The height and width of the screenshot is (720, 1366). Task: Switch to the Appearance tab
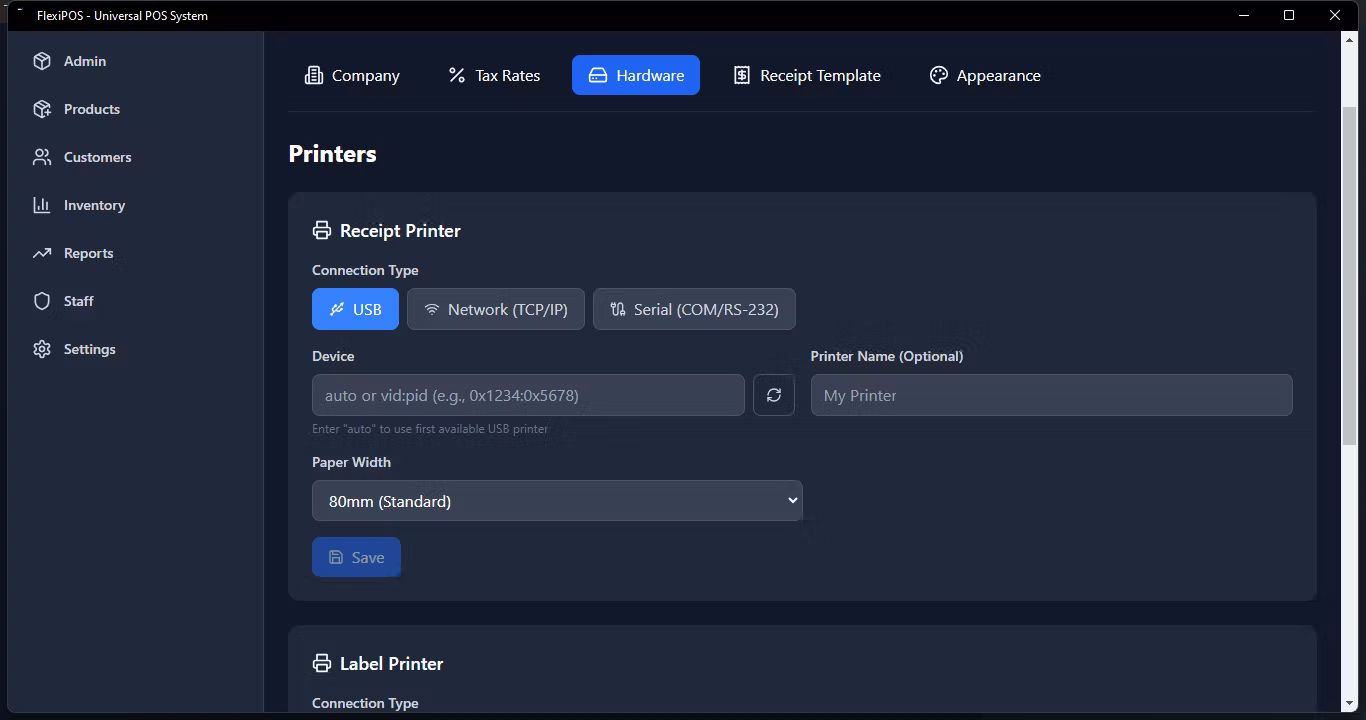pos(985,75)
